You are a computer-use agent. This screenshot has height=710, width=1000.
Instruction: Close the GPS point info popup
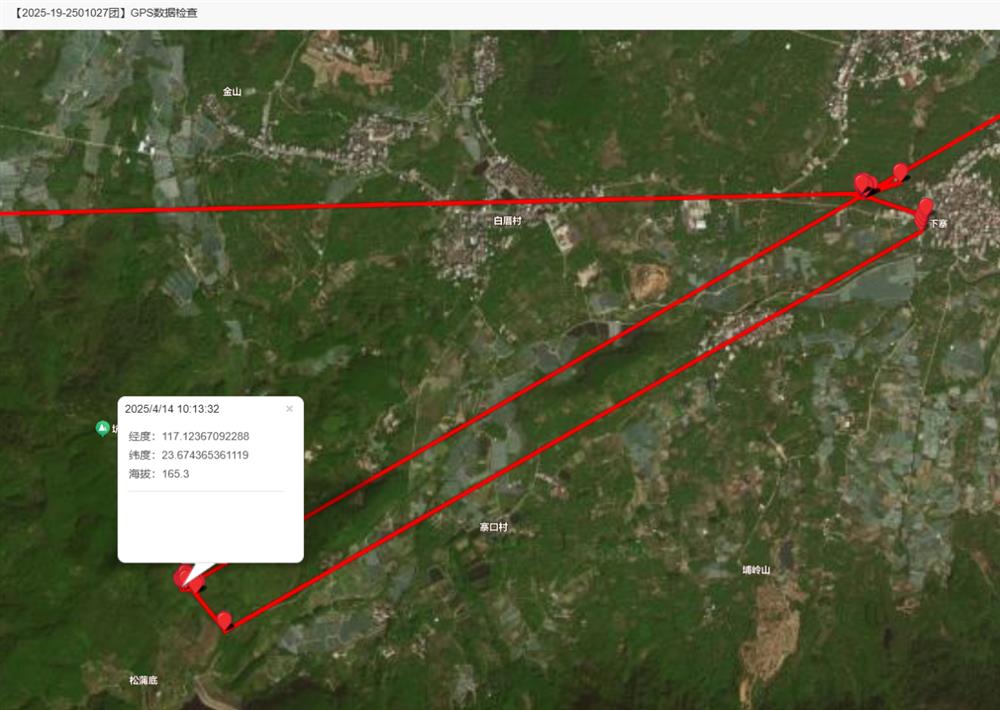(x=289, y=409)
